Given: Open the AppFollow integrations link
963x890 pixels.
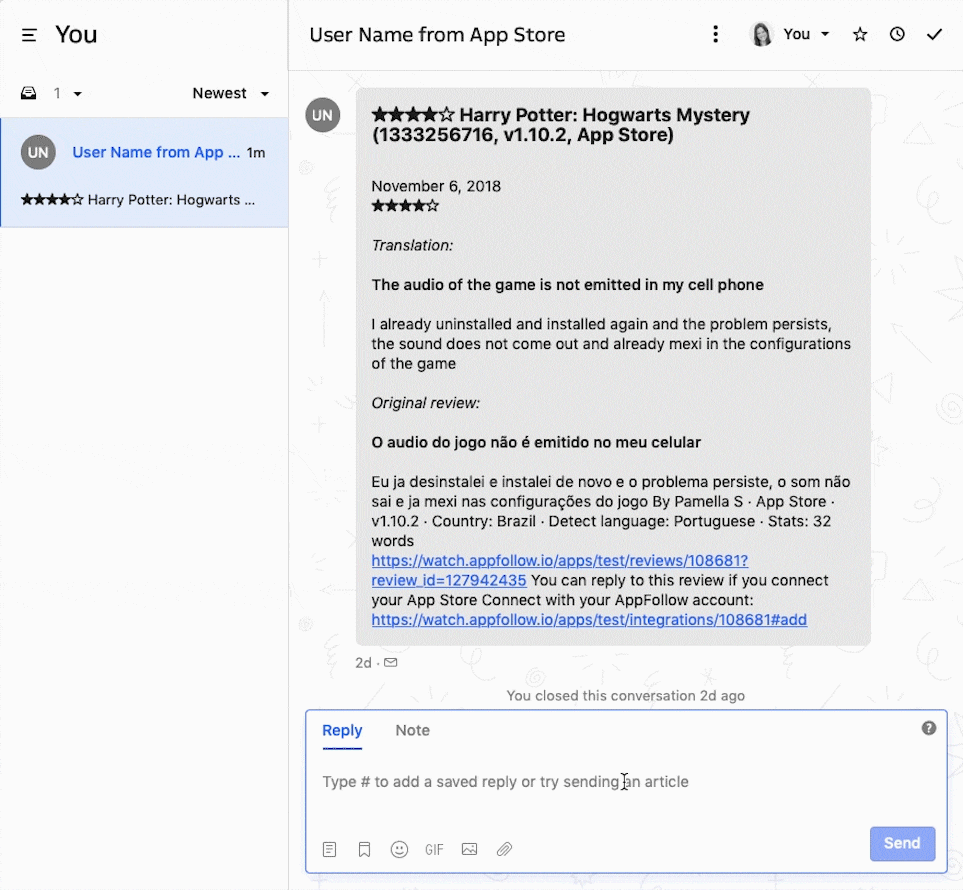Looking at the screenshot, I should (x=588, y=620).
